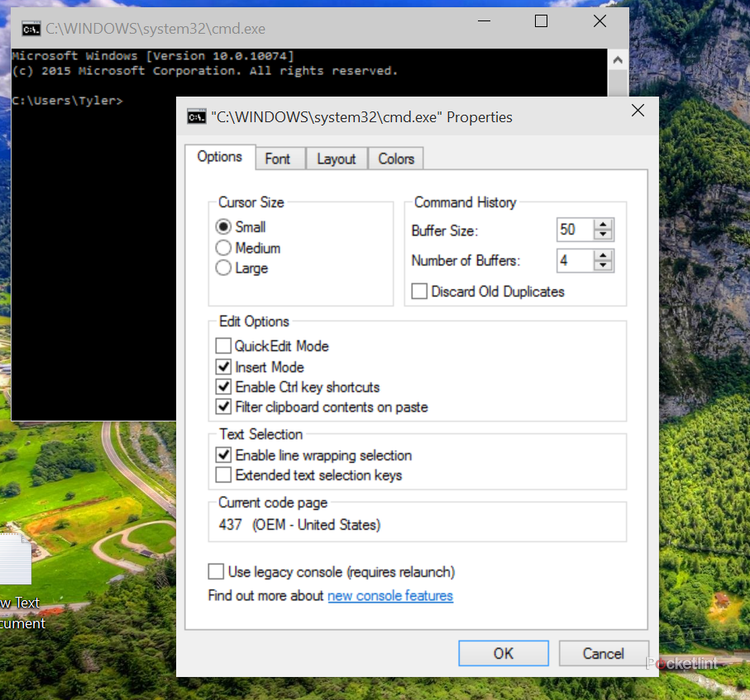Viewport: 750px width, 700px height.
Task: Enable Discard Old Duplicates
Action: pos(419,291)
